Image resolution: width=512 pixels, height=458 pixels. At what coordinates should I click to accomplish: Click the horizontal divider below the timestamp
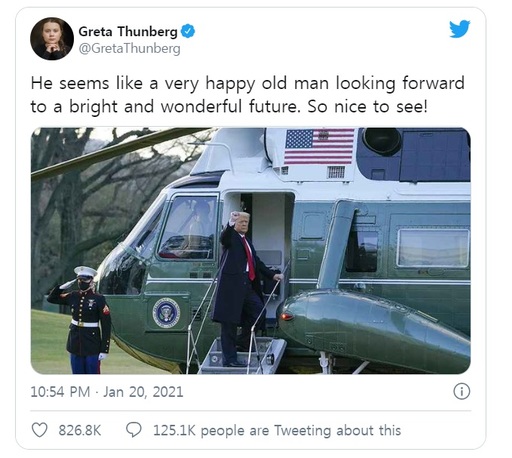tap(251, 411)
